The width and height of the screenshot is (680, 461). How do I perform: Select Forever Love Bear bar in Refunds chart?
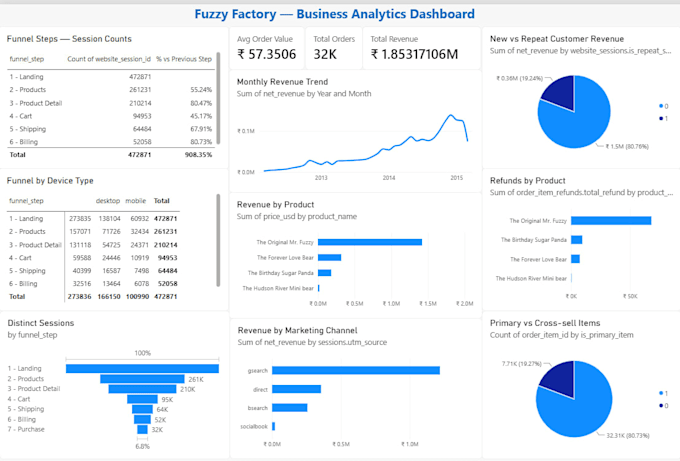[x=575, y=259]
